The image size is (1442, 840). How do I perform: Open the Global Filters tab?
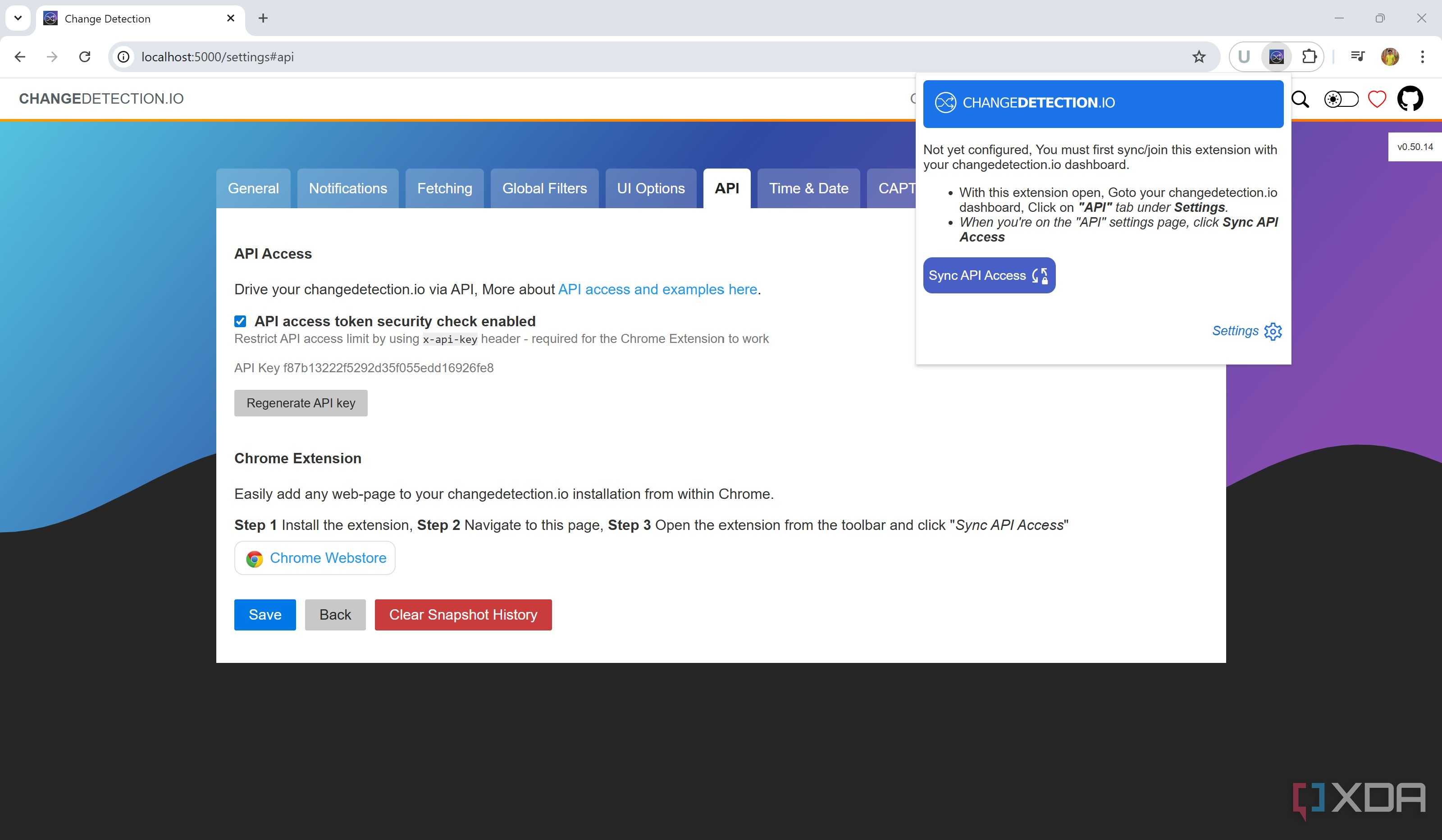coord(544,188)
